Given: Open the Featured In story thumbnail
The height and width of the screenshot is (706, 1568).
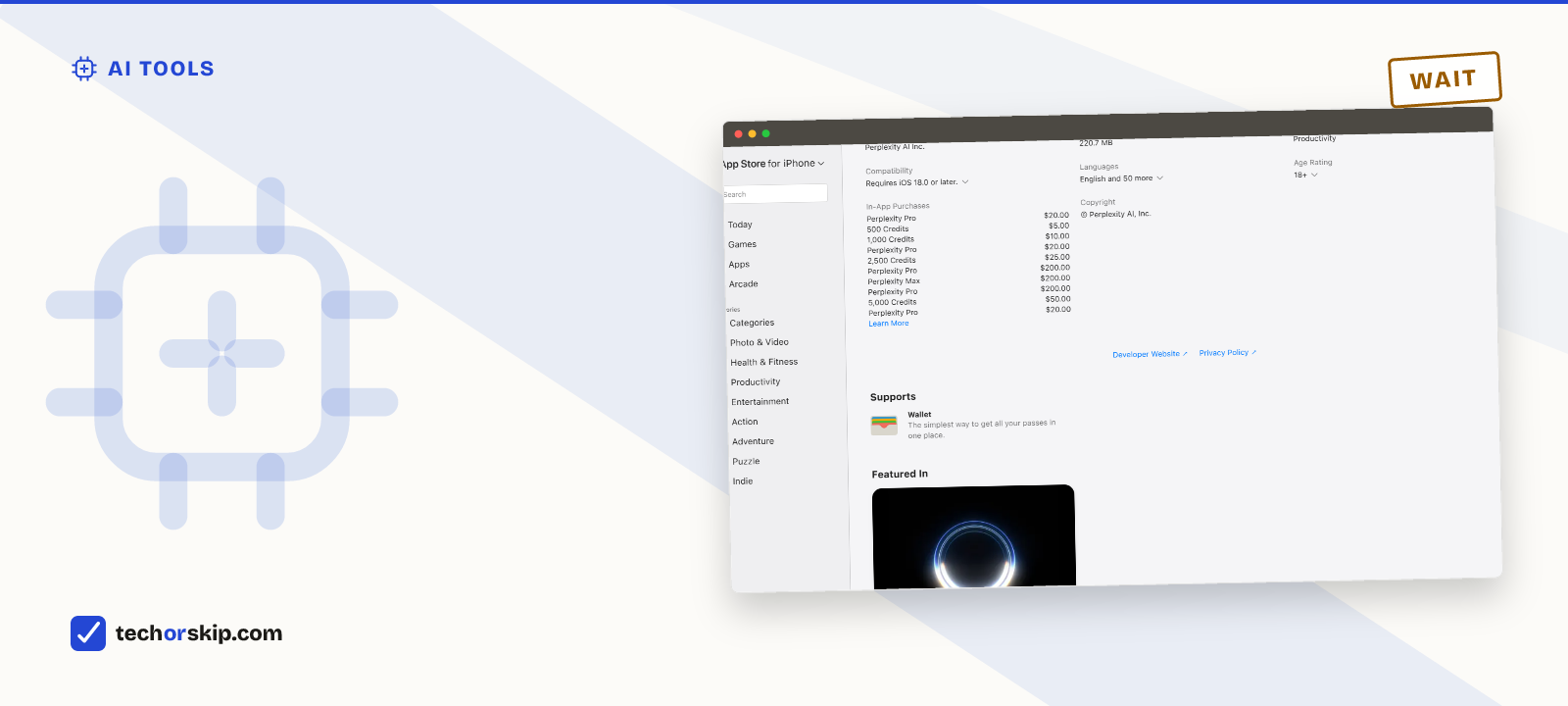Looking at the screenshot, I should click(x=974, y=536).
